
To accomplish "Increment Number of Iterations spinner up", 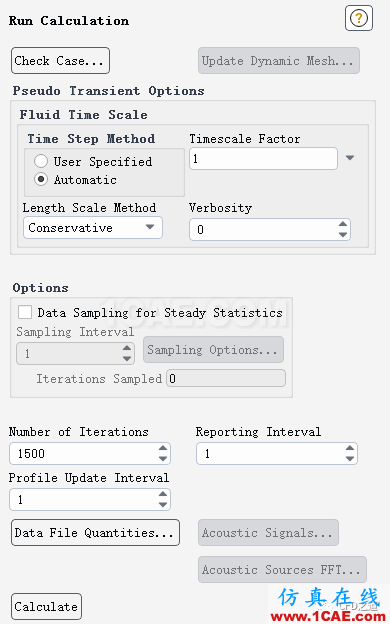I will coord(162,448).
